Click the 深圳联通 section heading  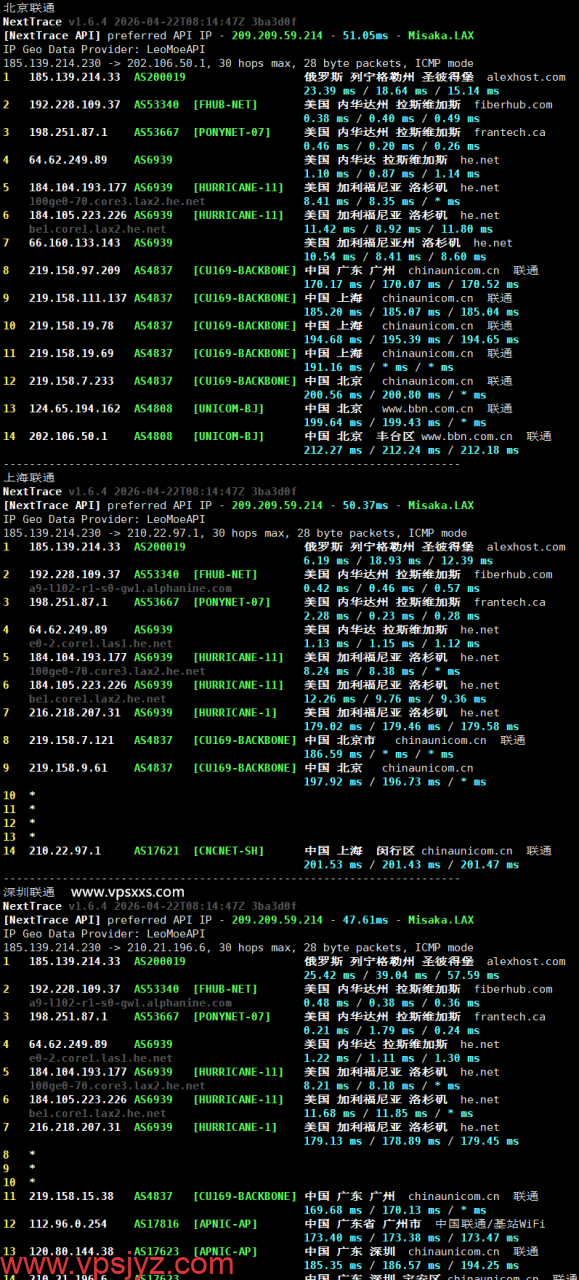tap(29, 892)
